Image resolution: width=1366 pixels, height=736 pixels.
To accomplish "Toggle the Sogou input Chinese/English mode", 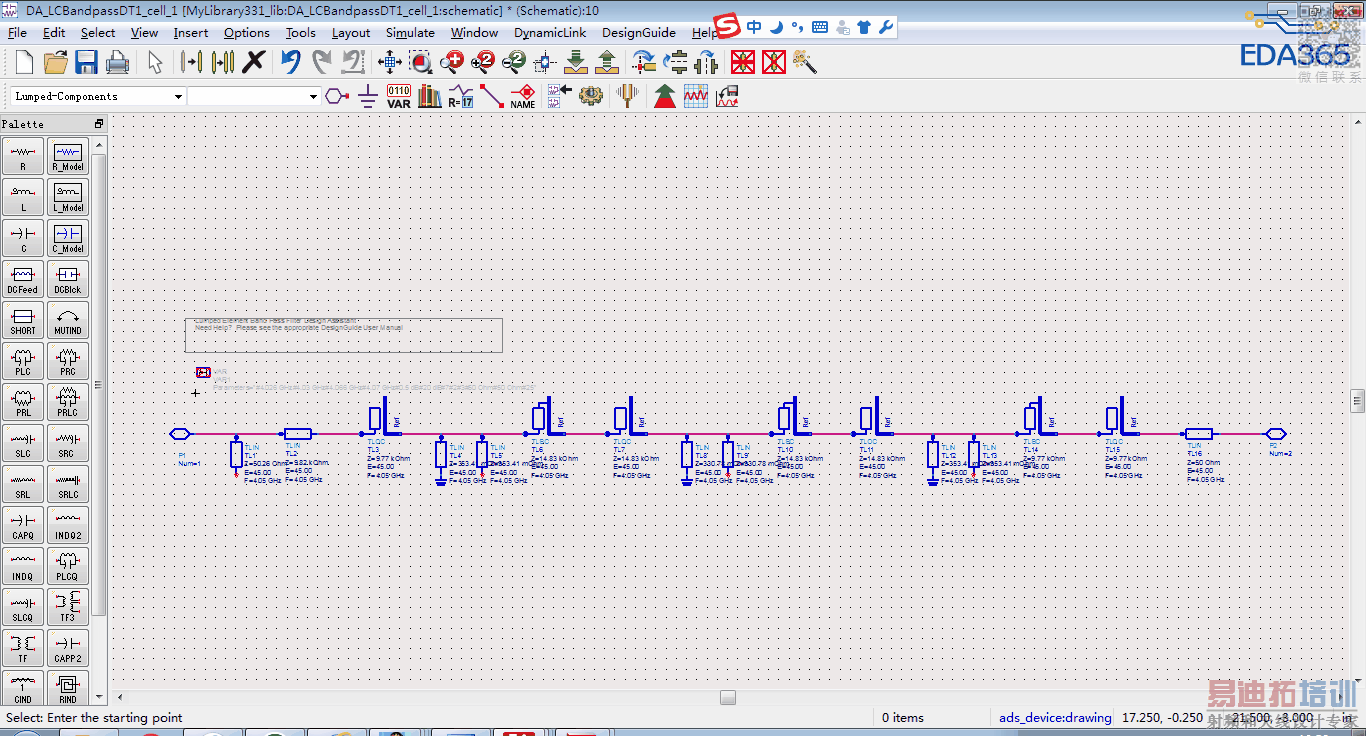I will 755,27.
